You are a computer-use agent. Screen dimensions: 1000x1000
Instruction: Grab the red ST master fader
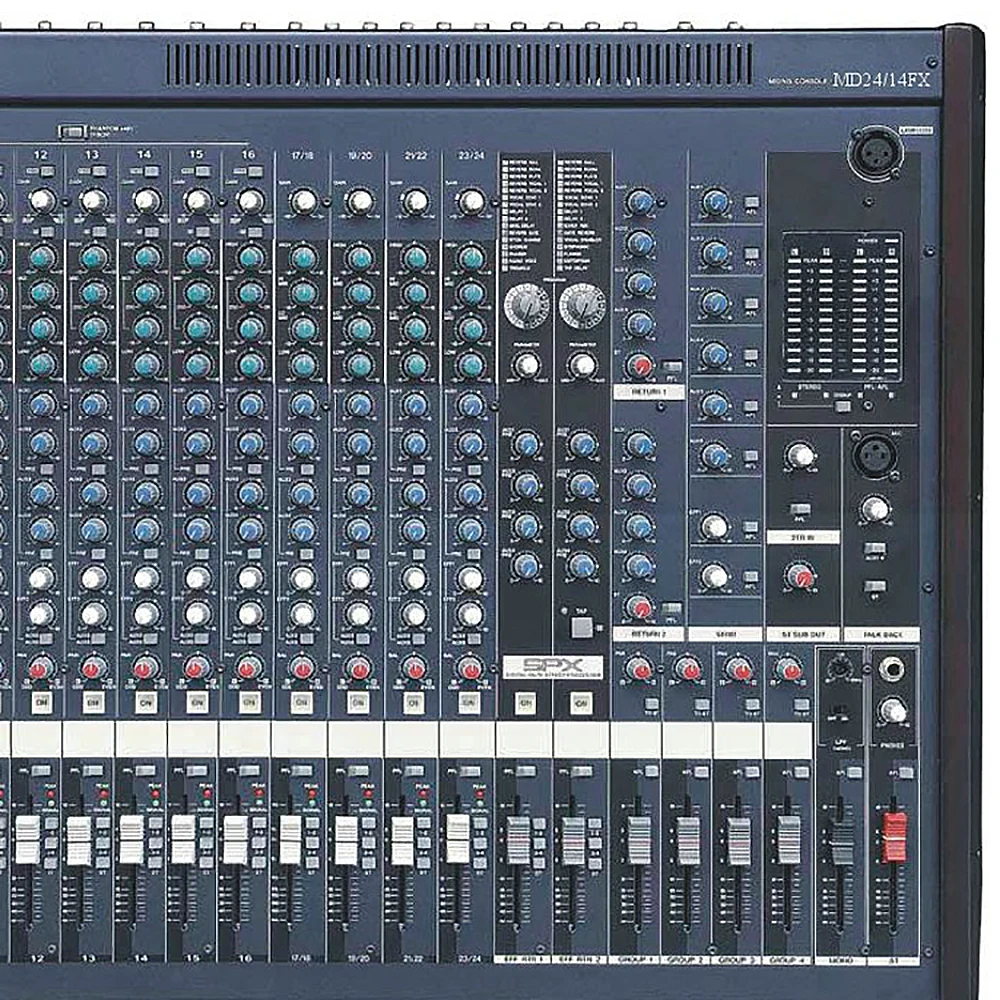(893, 837)
